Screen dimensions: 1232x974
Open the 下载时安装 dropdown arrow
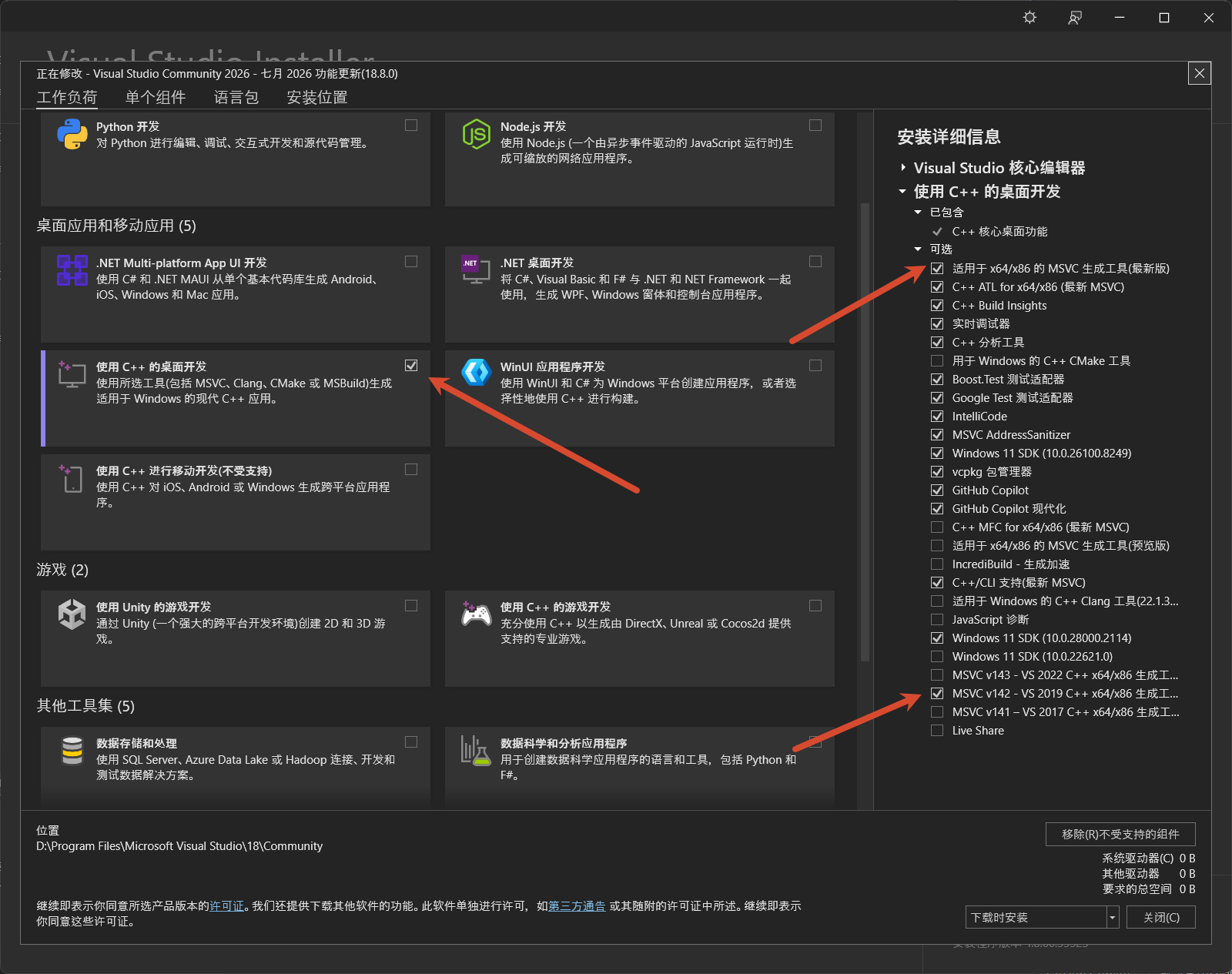[1113, 917]
